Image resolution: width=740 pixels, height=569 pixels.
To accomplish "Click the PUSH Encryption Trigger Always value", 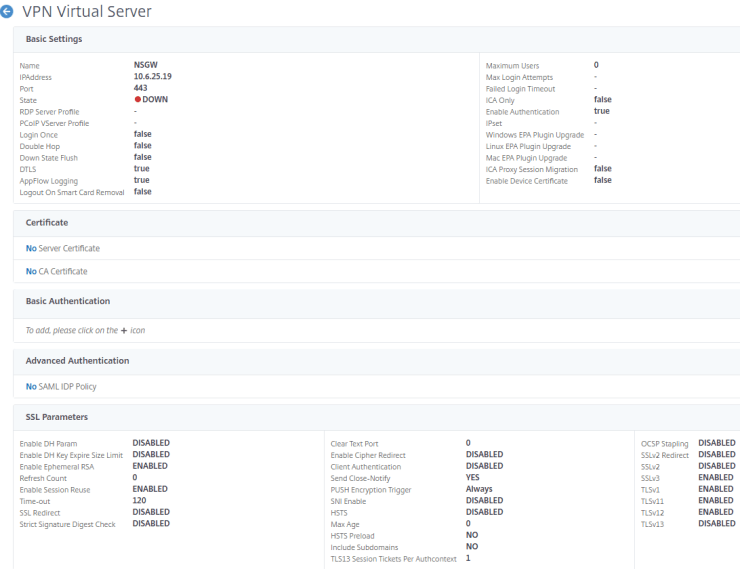I will click(x=479, y=489).
